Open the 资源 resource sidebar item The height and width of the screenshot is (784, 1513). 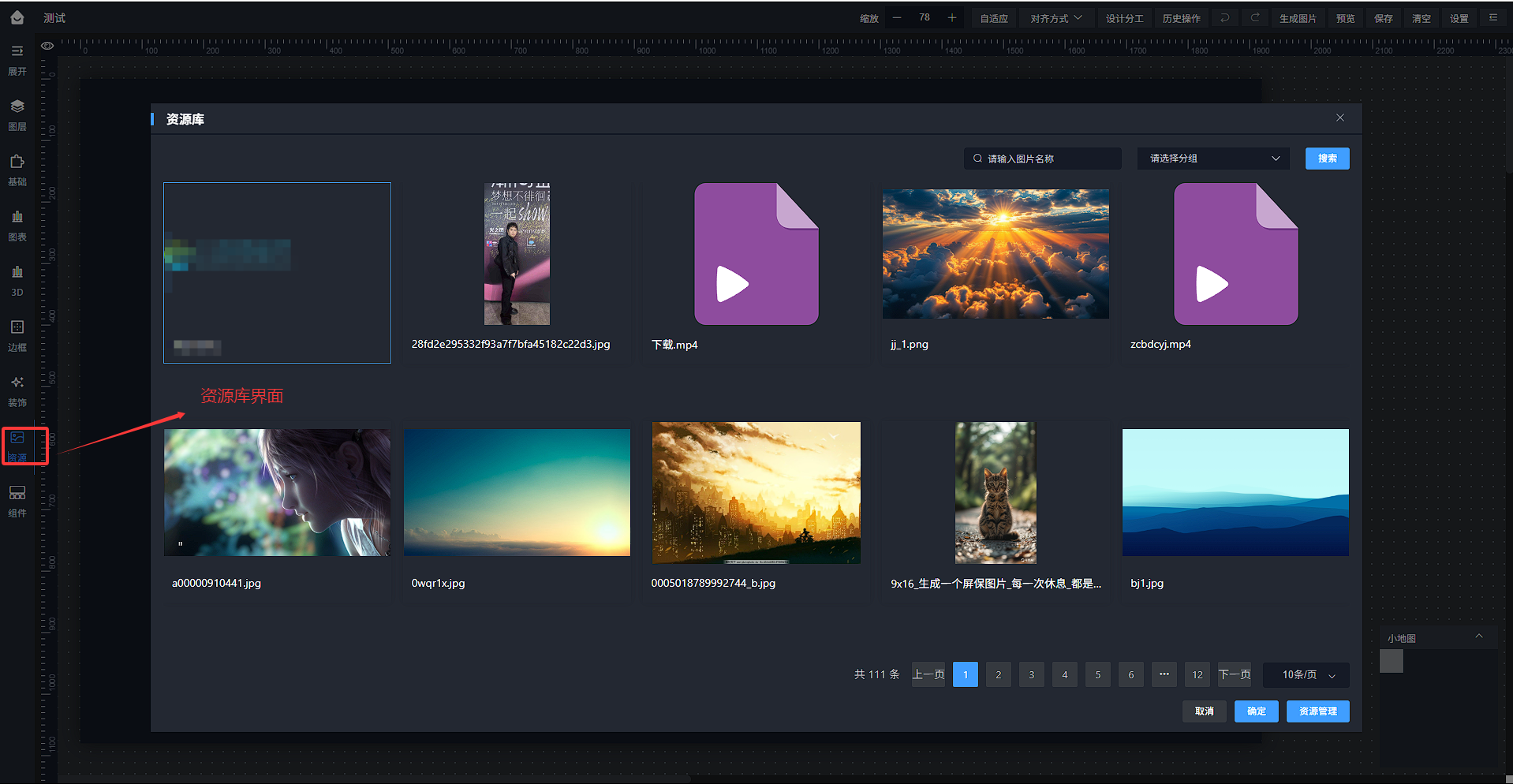tap(17, 446)
